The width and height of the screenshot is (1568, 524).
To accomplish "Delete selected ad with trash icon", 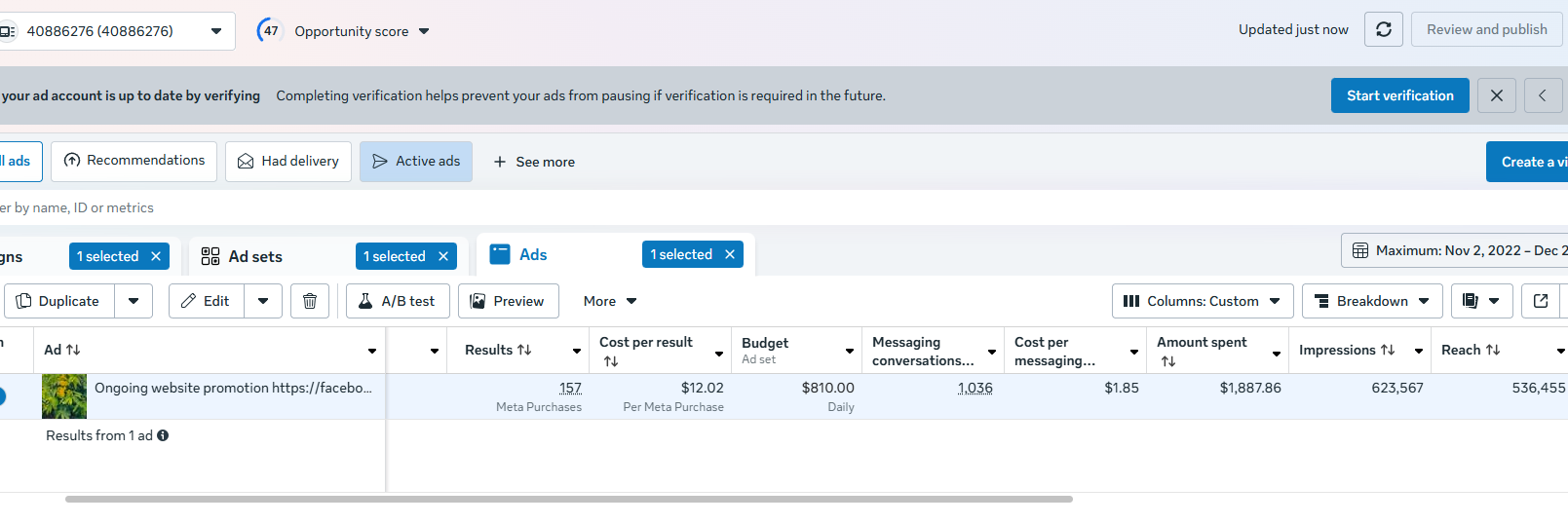I will (310, 301).
